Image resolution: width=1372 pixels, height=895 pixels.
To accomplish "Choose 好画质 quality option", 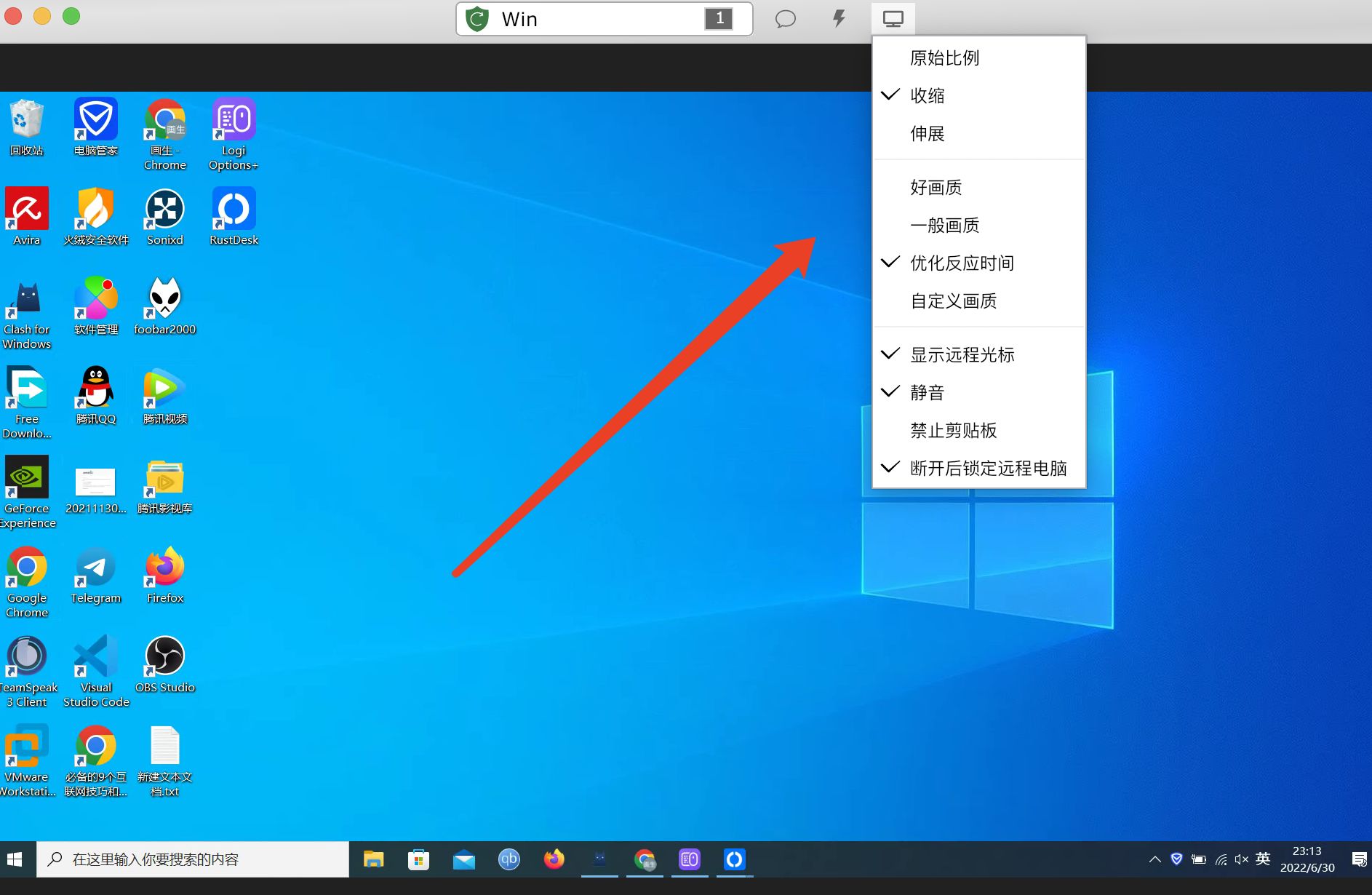I will 936,188.
